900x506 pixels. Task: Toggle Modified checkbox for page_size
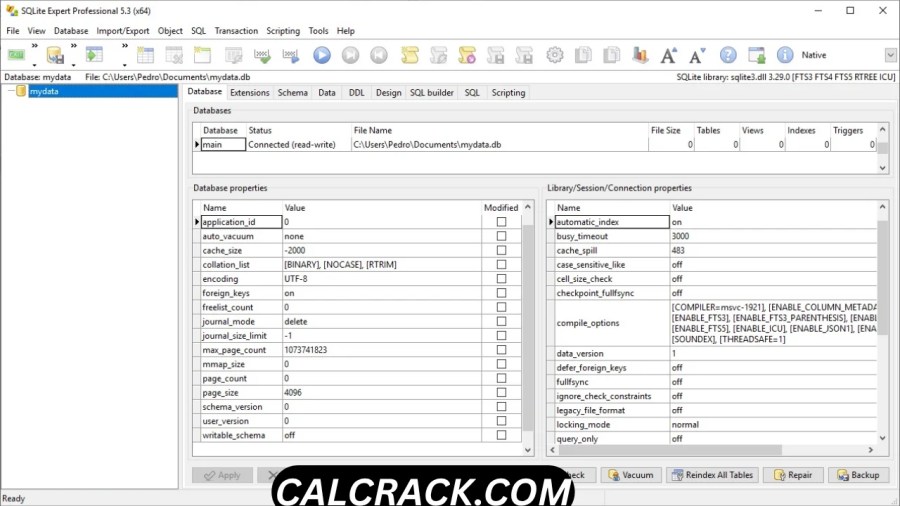(501, 392)
